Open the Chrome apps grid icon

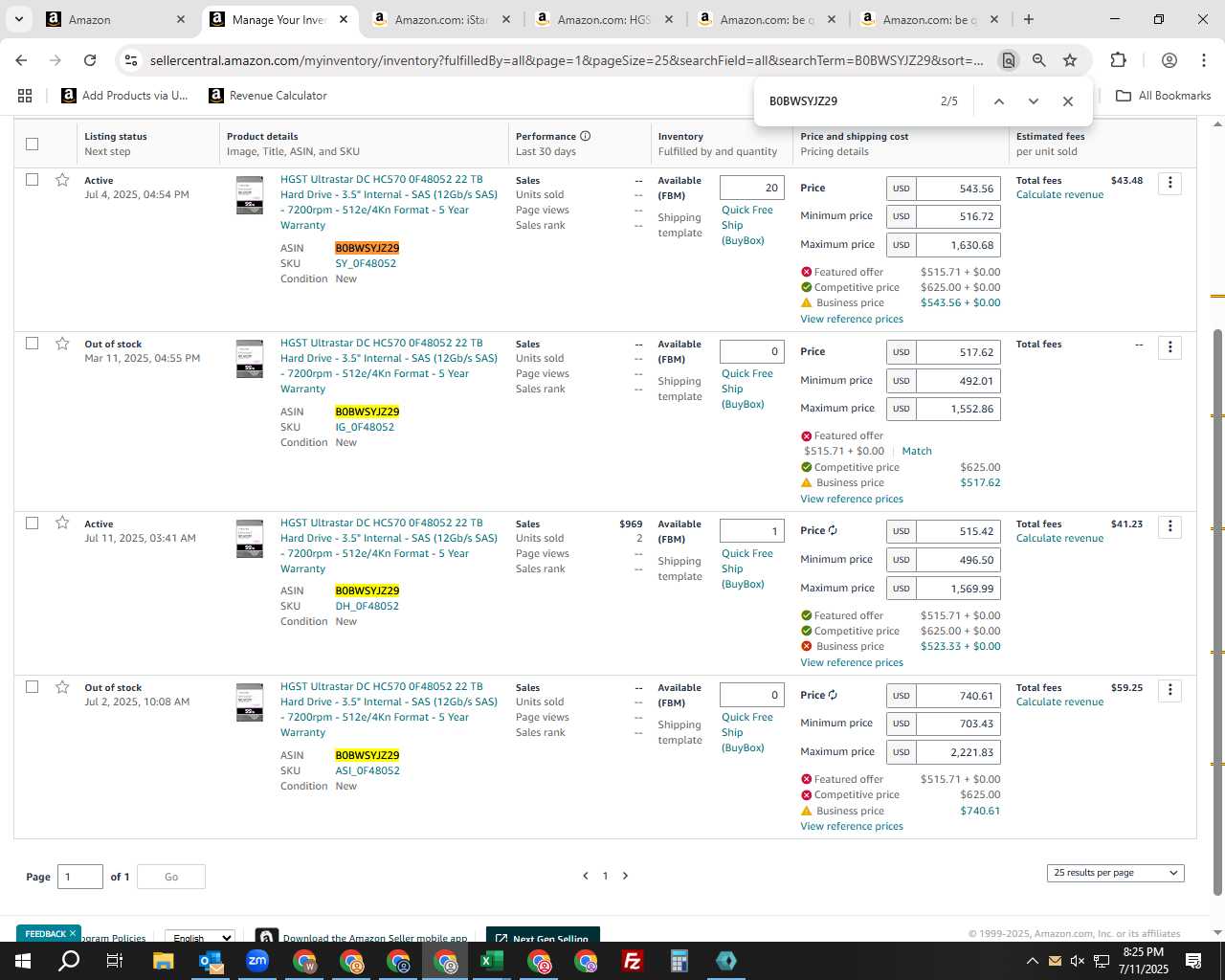(25, 96)
